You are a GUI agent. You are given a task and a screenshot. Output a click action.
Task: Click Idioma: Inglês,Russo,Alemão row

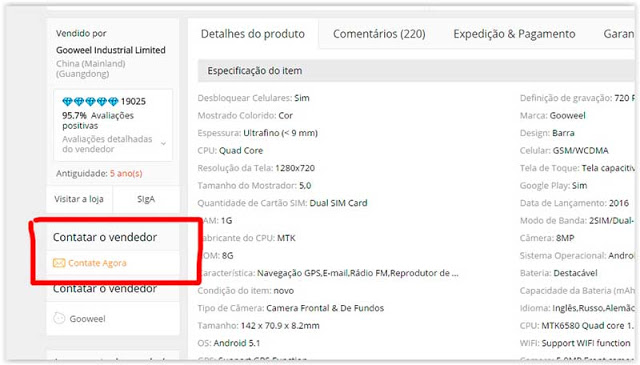(577, 308)
